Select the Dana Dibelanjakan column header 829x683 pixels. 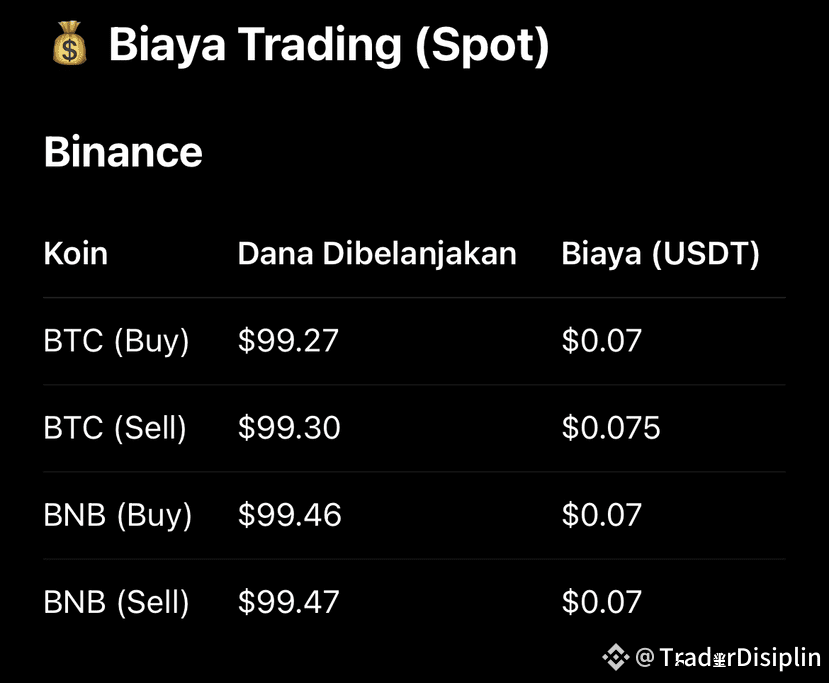tap(377, 254)
